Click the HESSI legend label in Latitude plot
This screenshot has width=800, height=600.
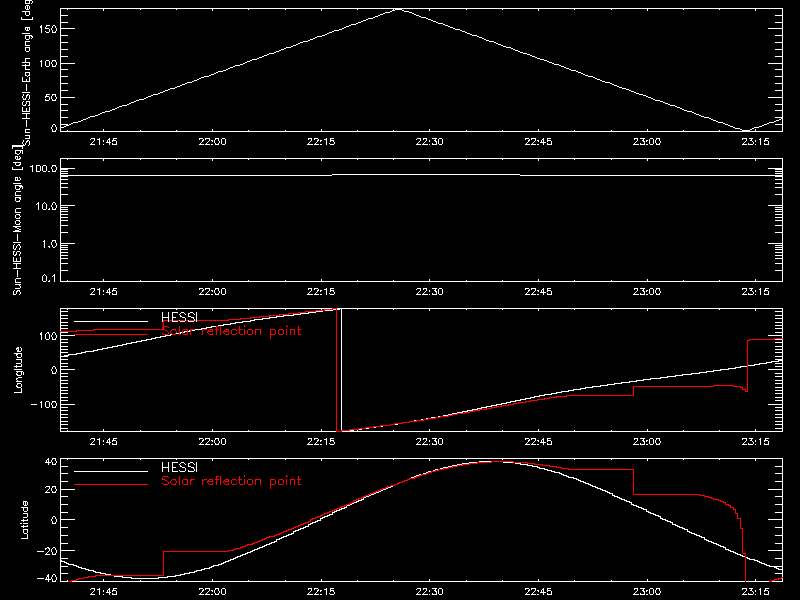point(179,467)
